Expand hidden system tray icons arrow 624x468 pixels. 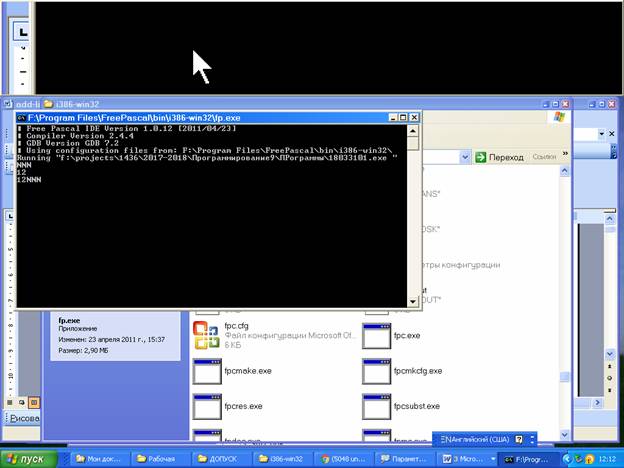[x=567, y=459]
